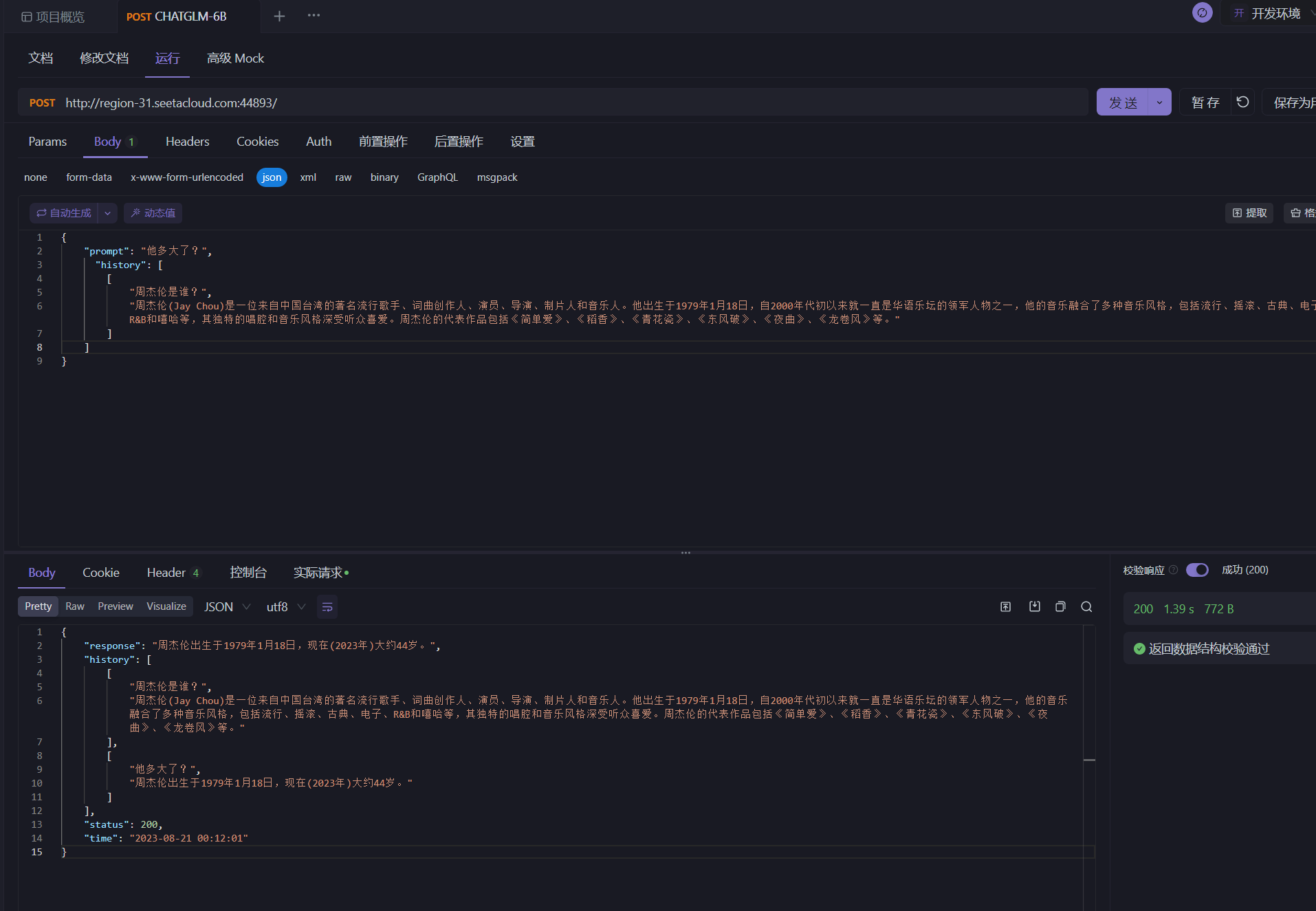Screen dimensions: 1316x911
Task: Select the Pretty response view
Action: click(38, 606)
